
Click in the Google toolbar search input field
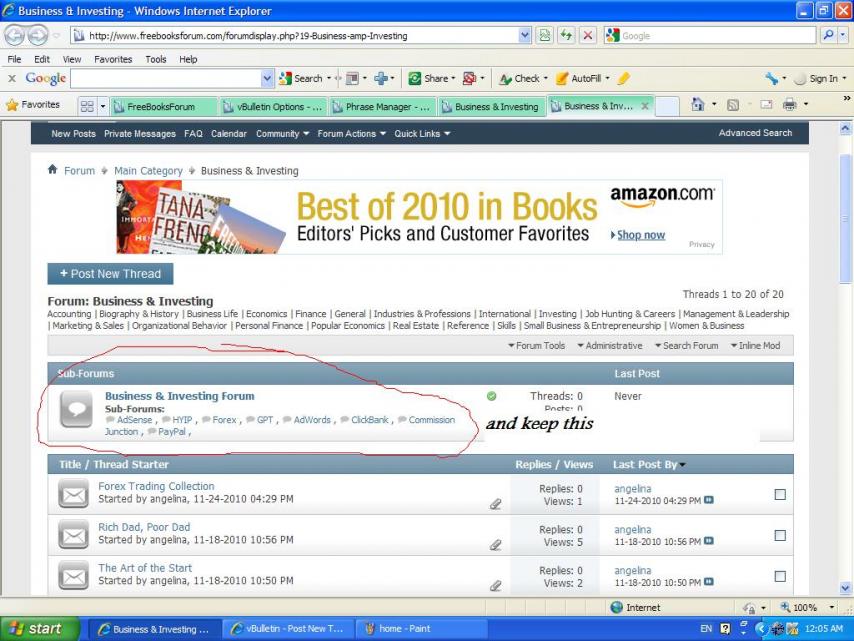click(x=166, y=78)
